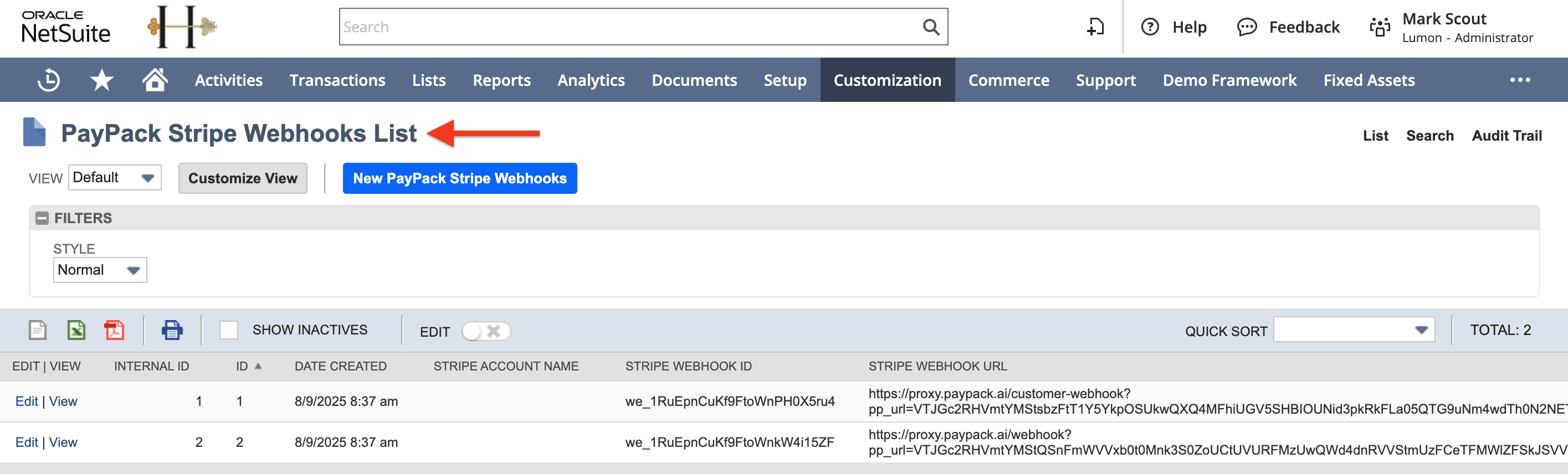The width and height of the screenshot is (1568, 474).
Task: Click the Search link near Audit Trail
Action: [1430, 136]
